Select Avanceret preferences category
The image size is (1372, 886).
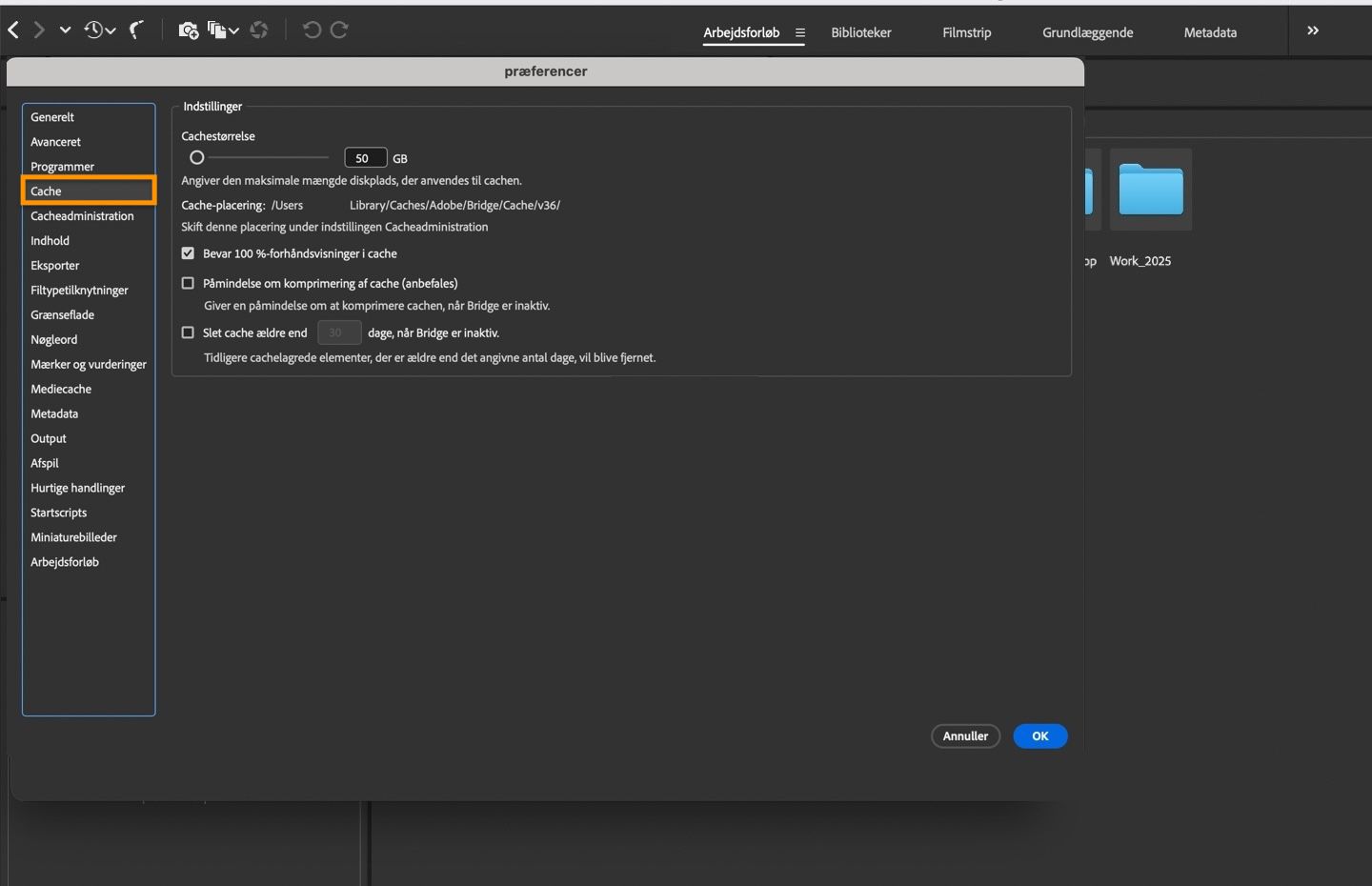coord(89,142)
